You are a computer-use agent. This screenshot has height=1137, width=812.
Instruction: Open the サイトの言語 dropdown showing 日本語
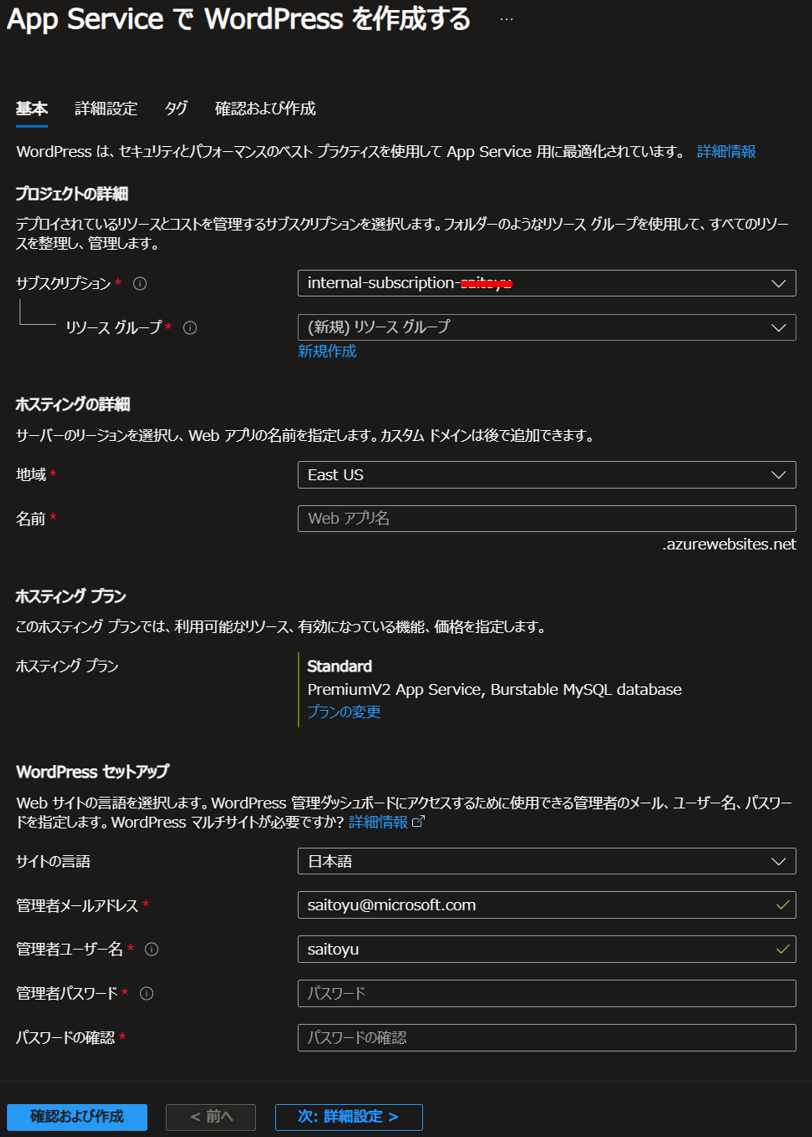pyautogui.click(x=547, y=861)
